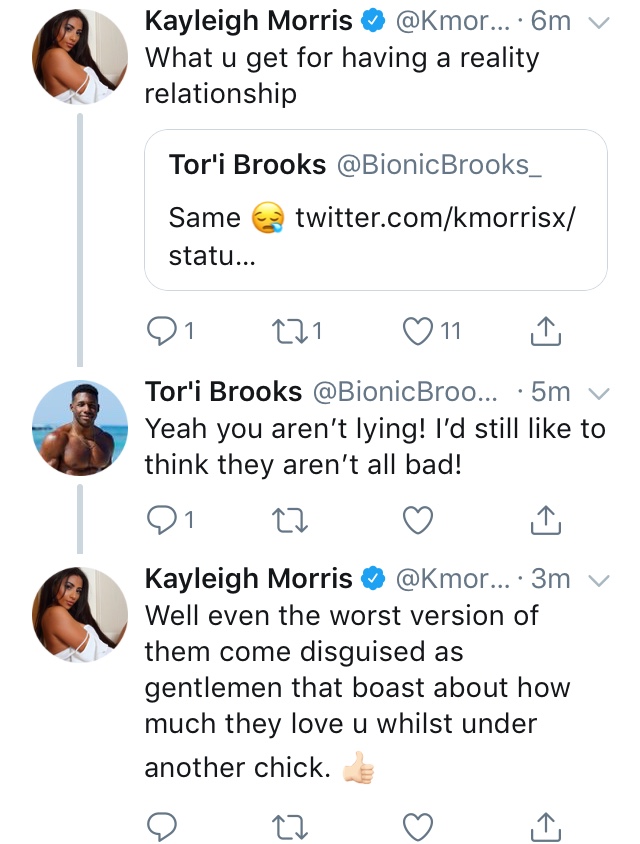This screenshot has width=640, height=844.
Task: Retweet Tor'i Brooks' reply
Action: [x=289, y=521]
